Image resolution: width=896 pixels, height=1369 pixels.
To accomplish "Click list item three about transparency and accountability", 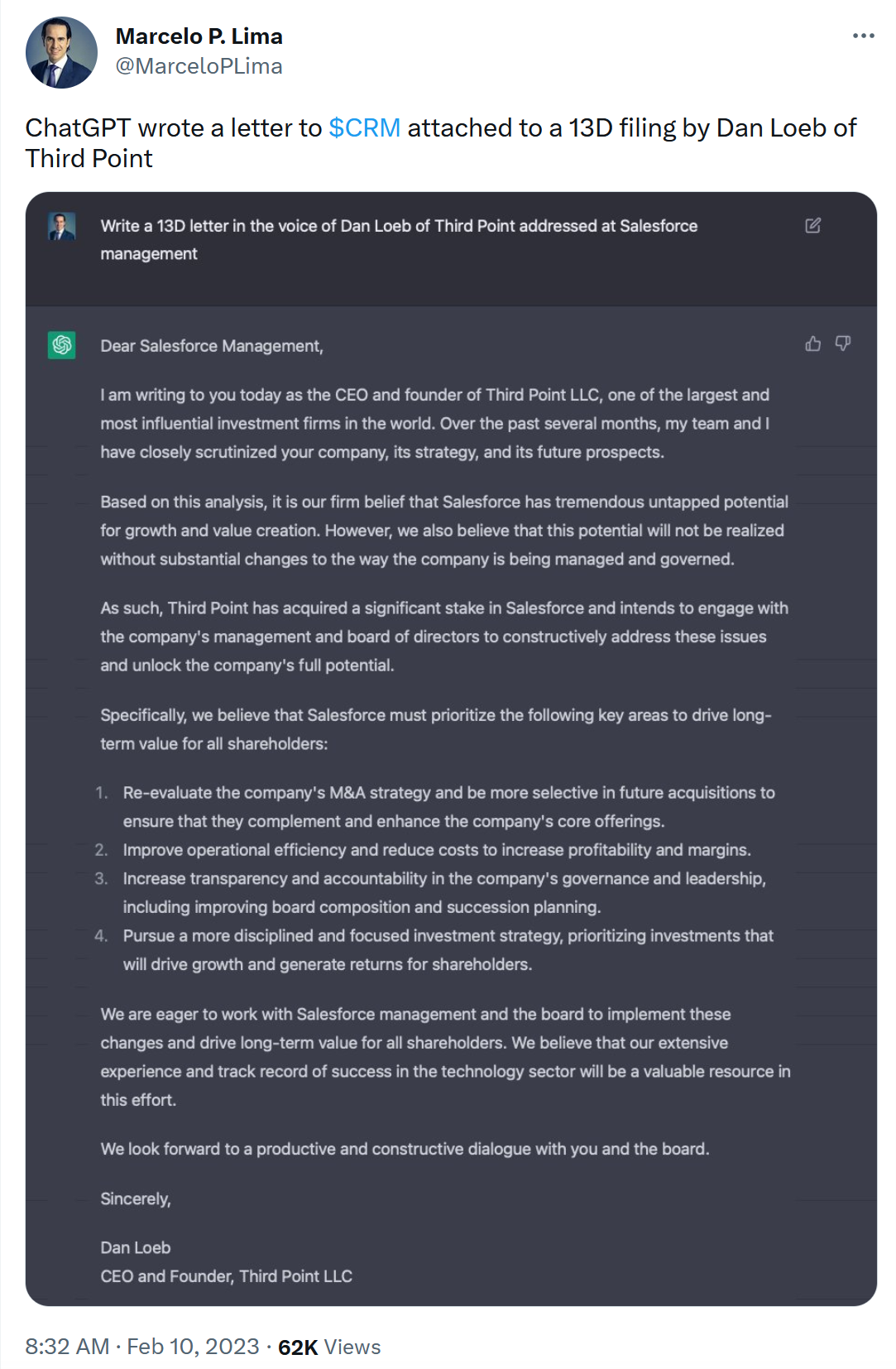I will (443, 879).
